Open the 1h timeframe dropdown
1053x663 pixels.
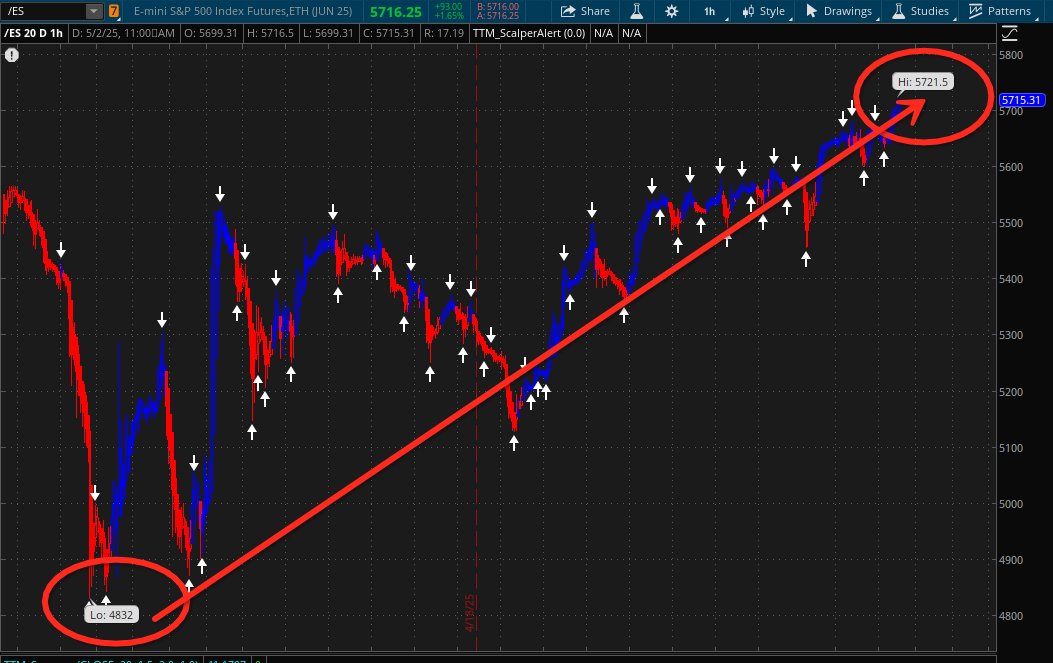point(710,12)
